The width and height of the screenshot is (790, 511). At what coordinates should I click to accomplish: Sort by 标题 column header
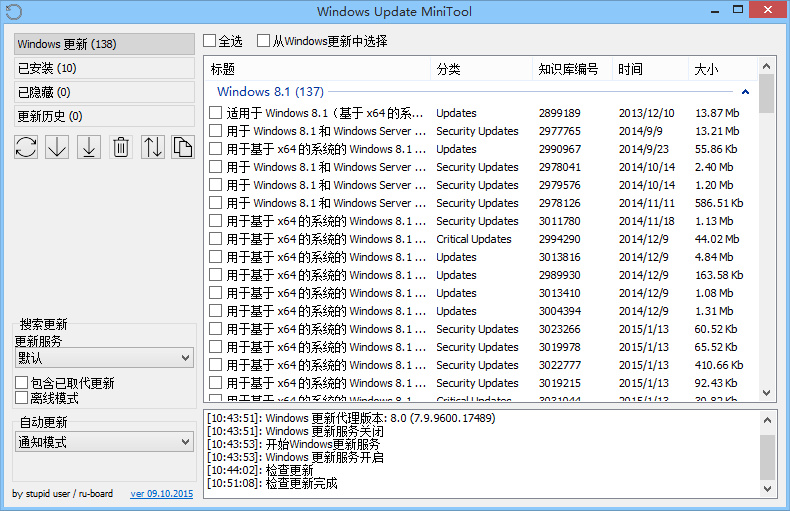tap(317, 69)
